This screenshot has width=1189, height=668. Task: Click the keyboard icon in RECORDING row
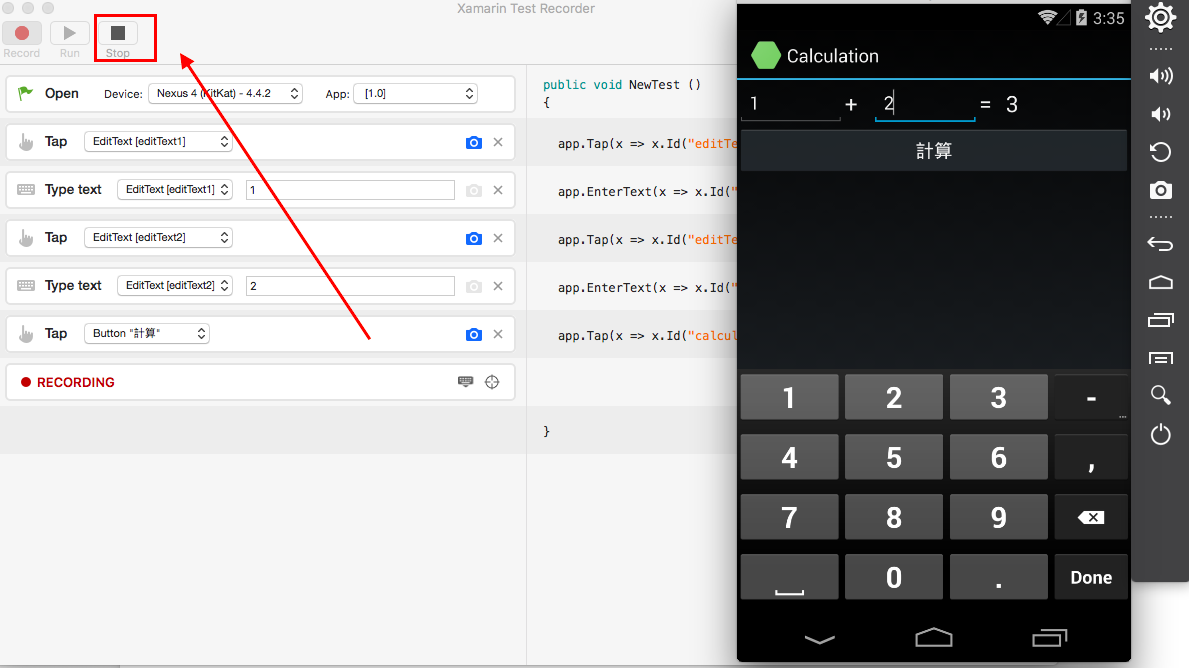click(466, 381)
